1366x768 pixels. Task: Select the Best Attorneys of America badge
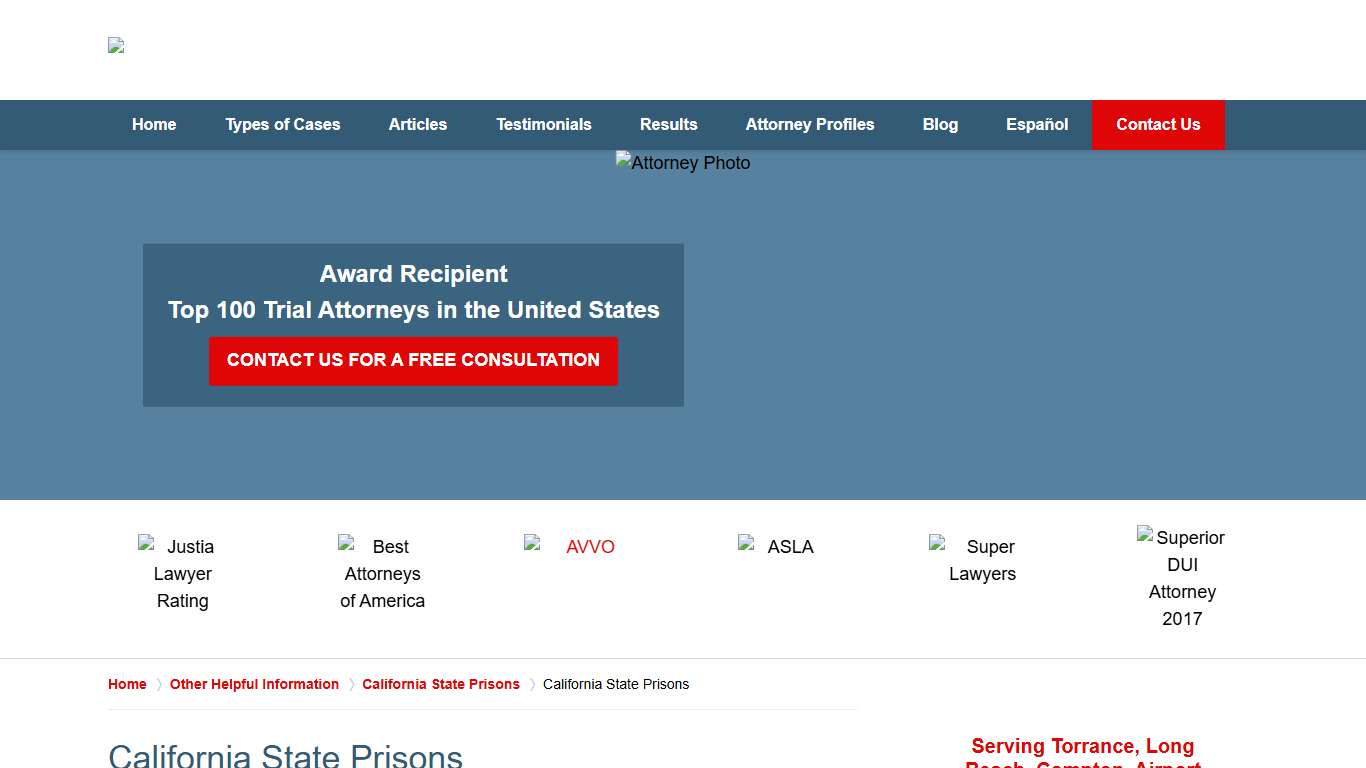(x=382, y=573)
